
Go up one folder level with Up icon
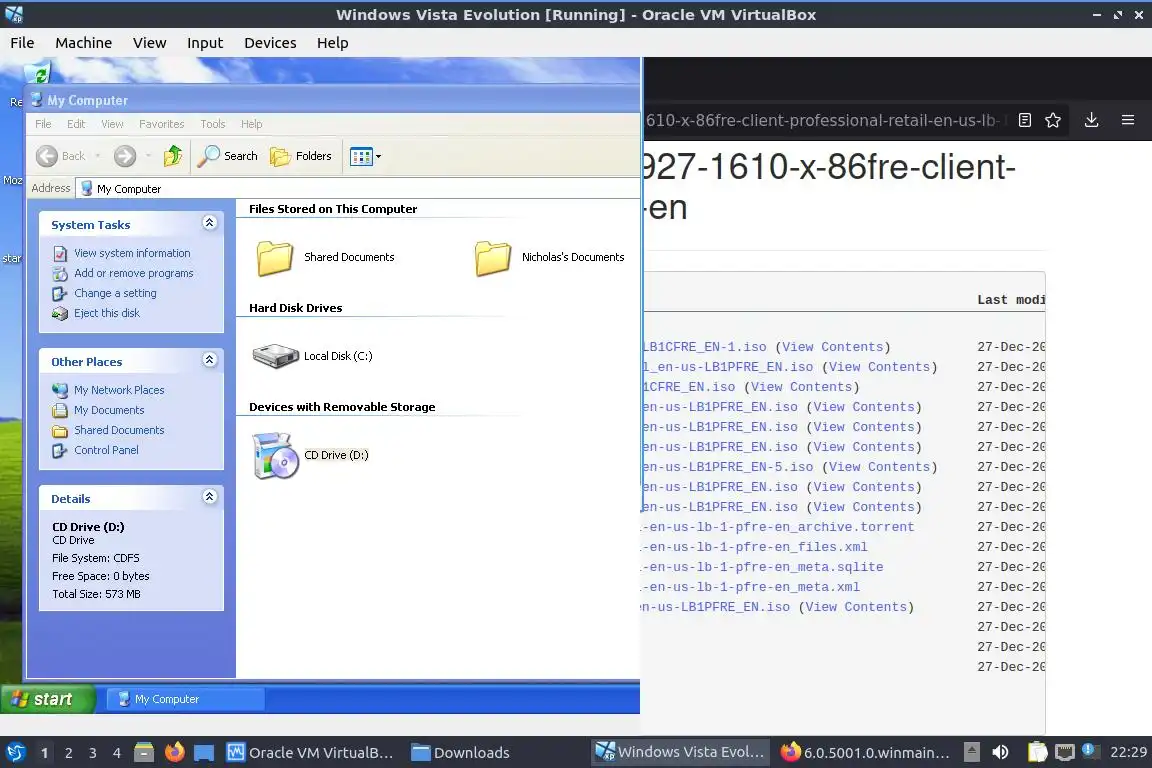point(173,156)
